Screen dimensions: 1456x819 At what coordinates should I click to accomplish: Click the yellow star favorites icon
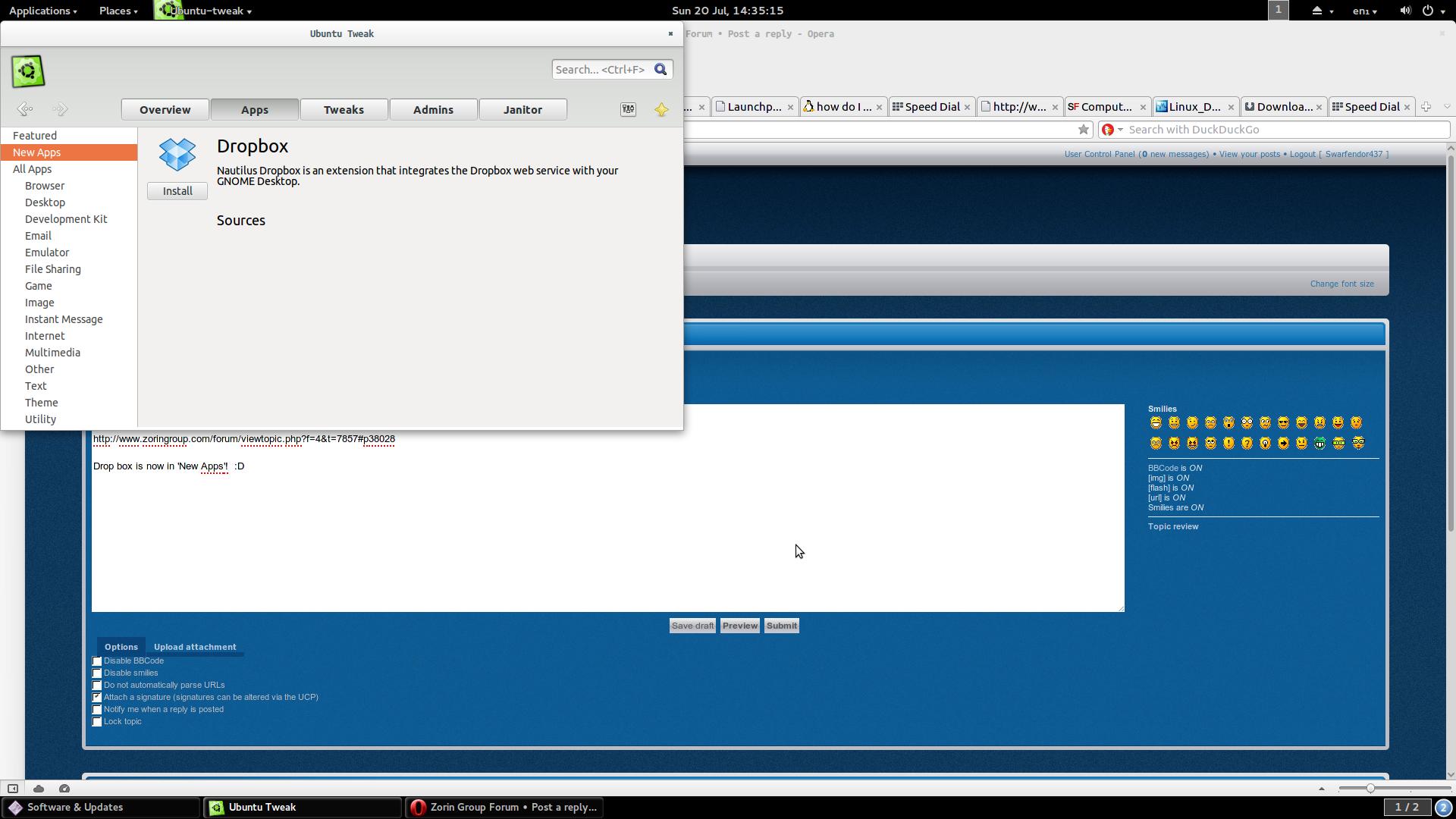[661, 110]
